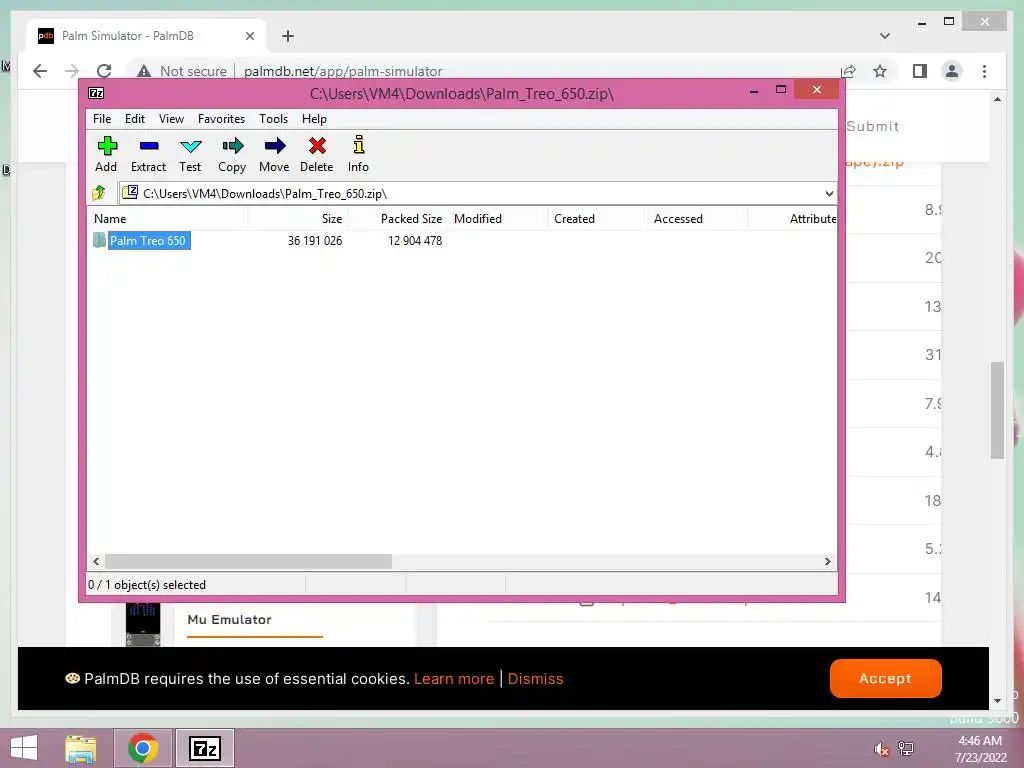The height and width of the screenshot is (768, 1024).
Task: Select the Copy toolbar icon
Action: coord(232,146)
